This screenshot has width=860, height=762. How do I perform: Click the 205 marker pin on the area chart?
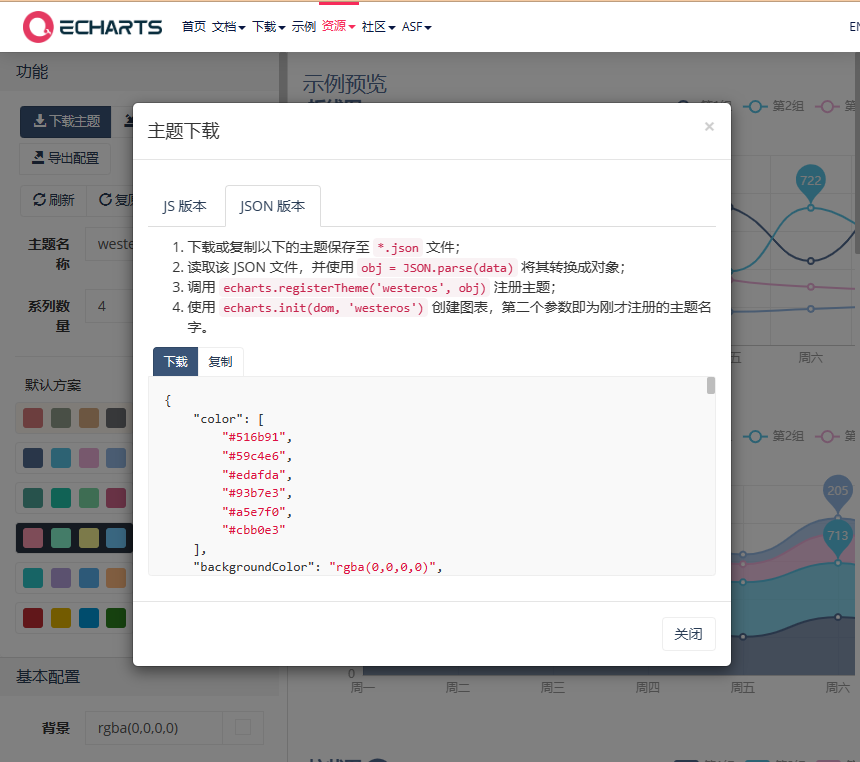(838, 493)
